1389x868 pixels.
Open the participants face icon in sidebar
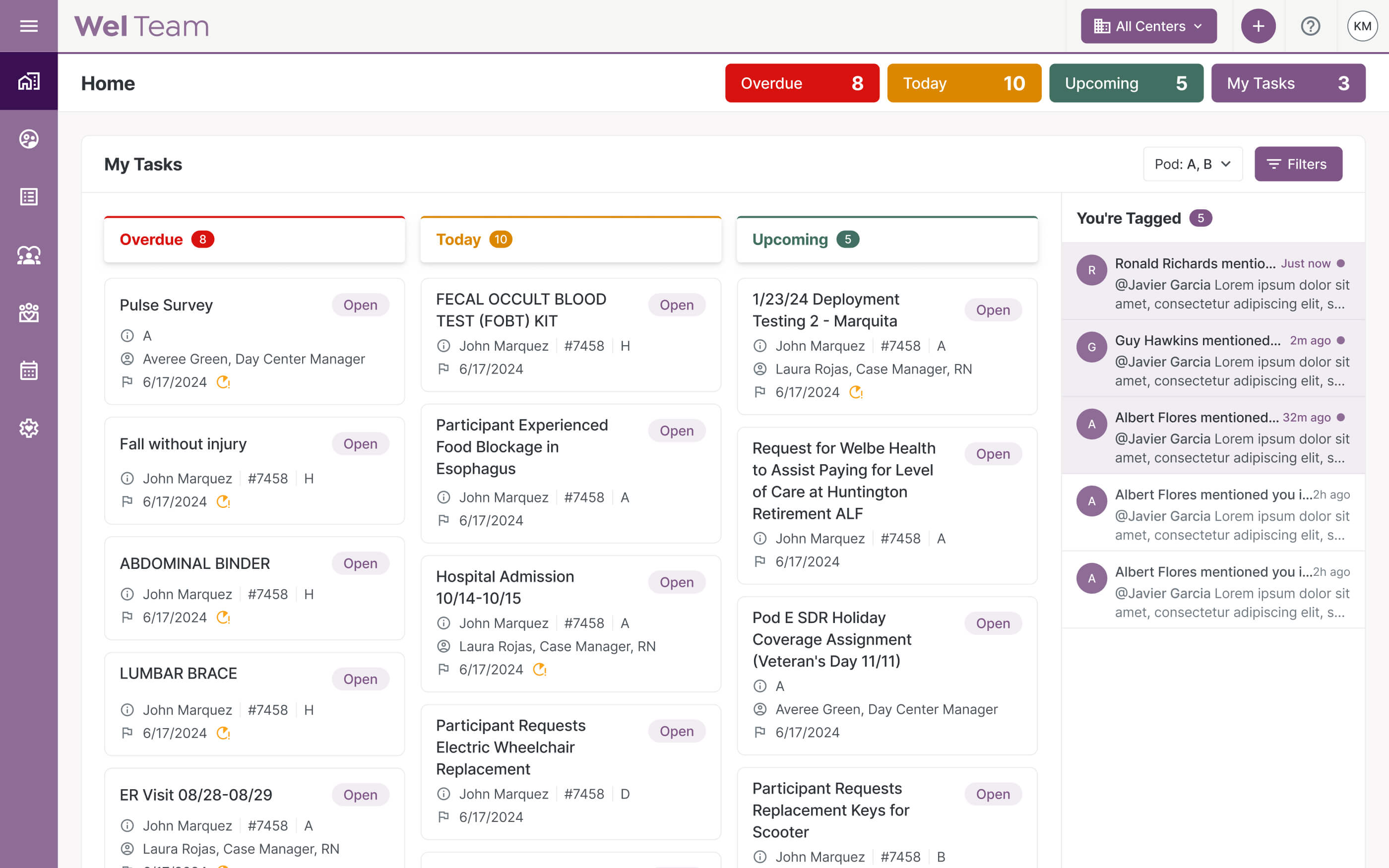29,139
